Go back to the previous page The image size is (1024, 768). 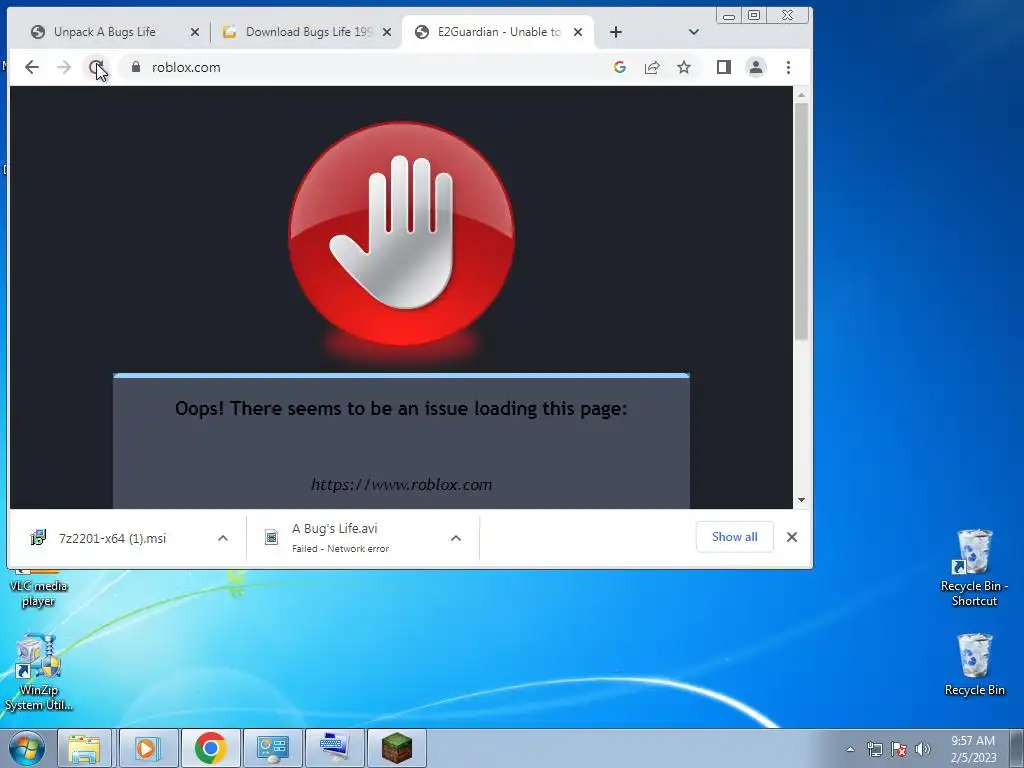32,67
